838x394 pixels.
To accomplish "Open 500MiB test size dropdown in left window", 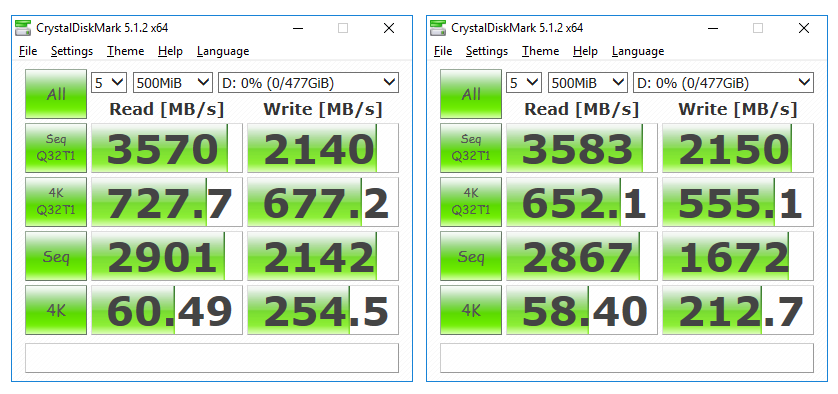I will click(x=173, y=83).
